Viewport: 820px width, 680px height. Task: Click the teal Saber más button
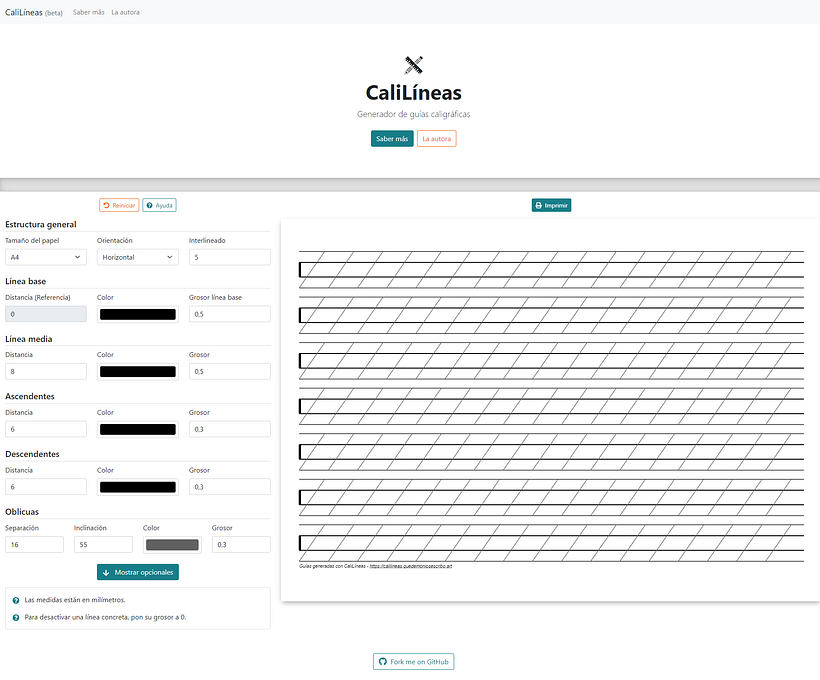tap(391, 139)
